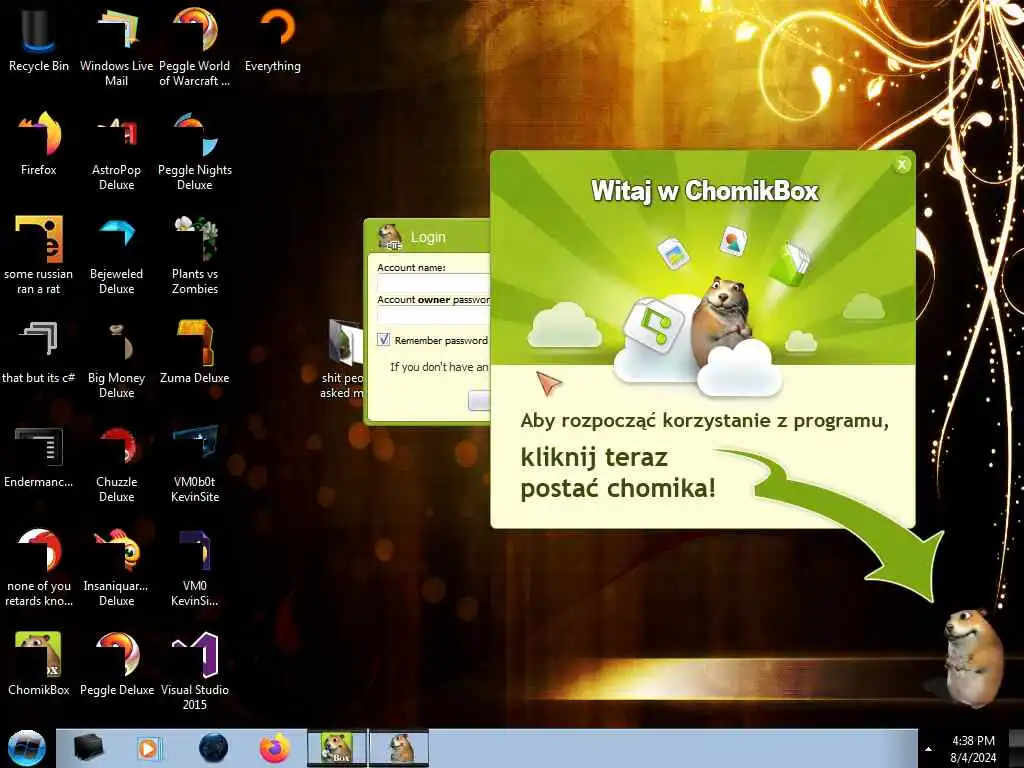Open the Windows Start menu
This screenshot has height=768, width=1024.
click(26, 748)
